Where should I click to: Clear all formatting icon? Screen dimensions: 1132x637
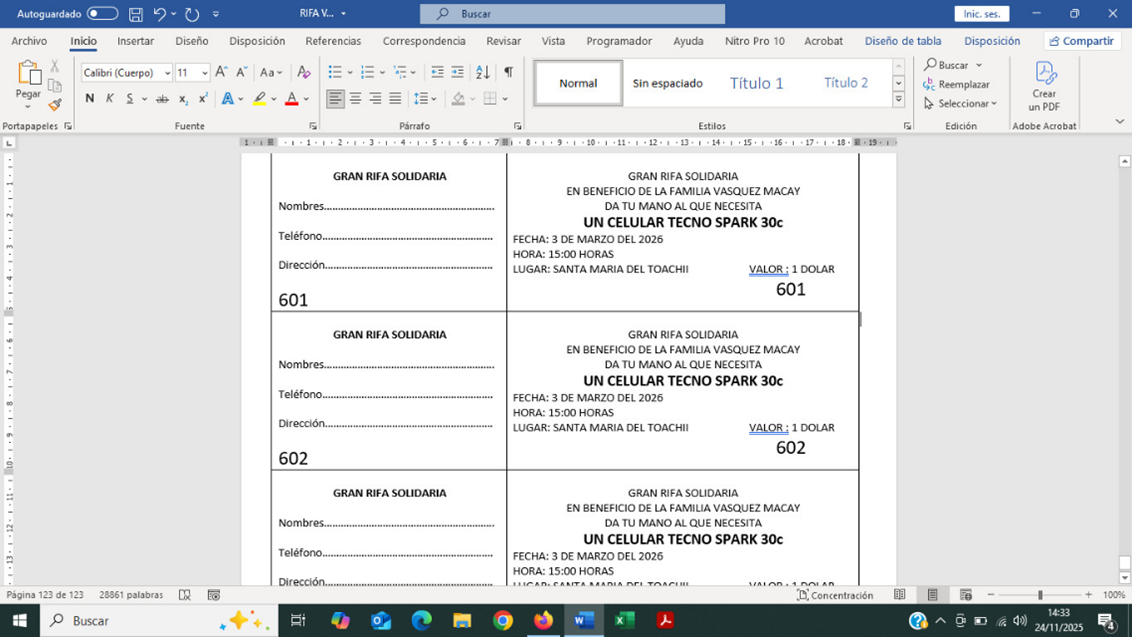coord(304,72)
